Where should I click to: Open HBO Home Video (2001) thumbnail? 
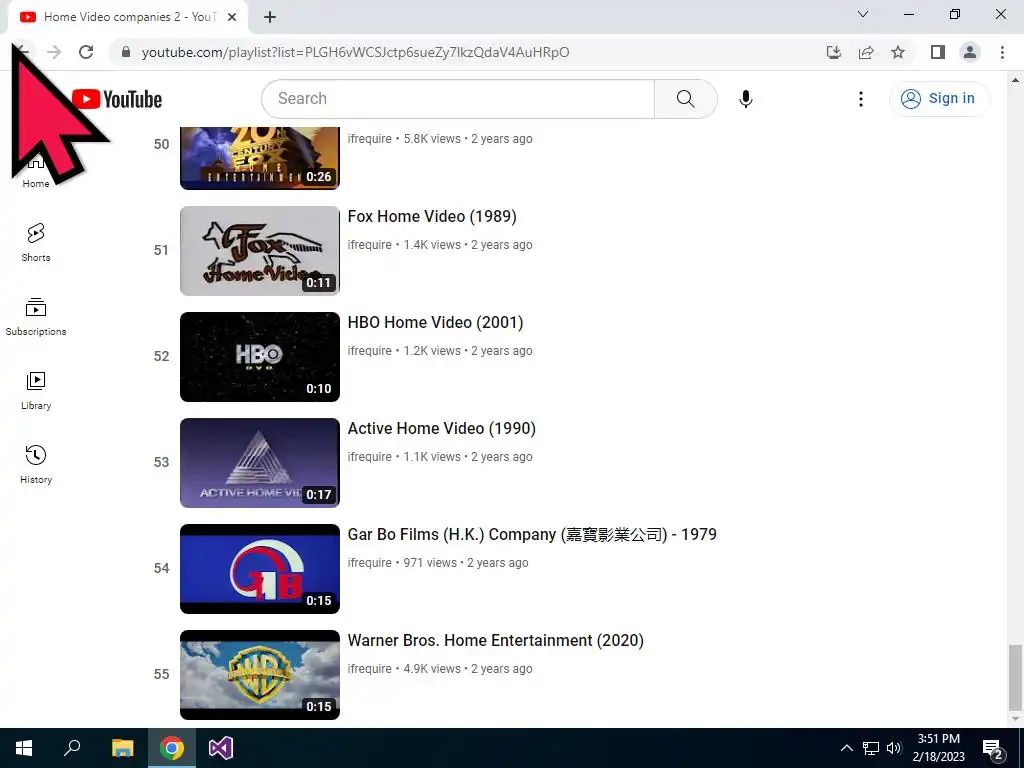(x=260, y=357)
